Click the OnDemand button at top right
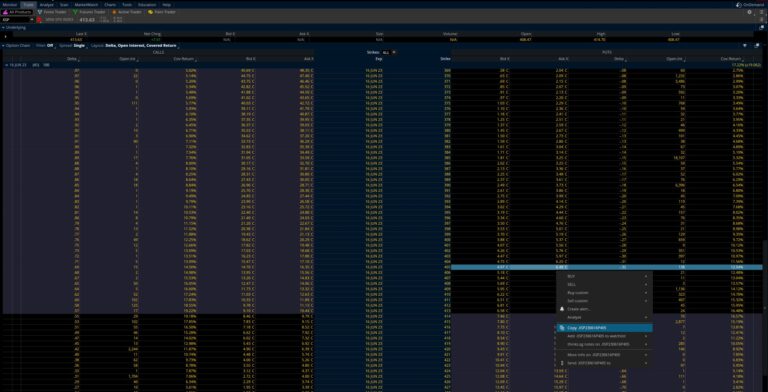The height and width of the screenshot is (392, 768). click(751, 4)
